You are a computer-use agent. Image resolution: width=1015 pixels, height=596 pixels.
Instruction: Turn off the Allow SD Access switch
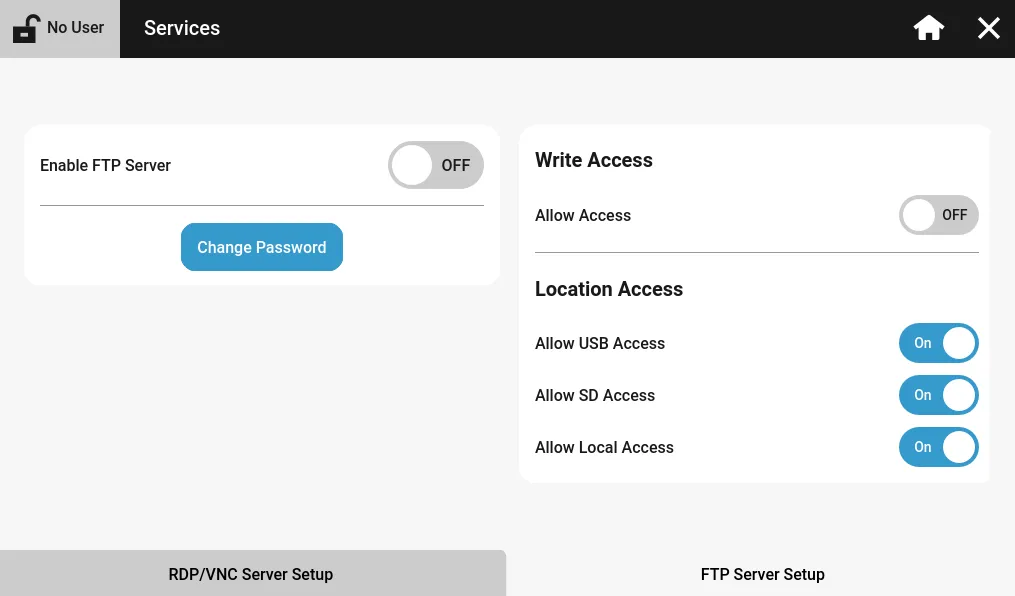[938, 395]
